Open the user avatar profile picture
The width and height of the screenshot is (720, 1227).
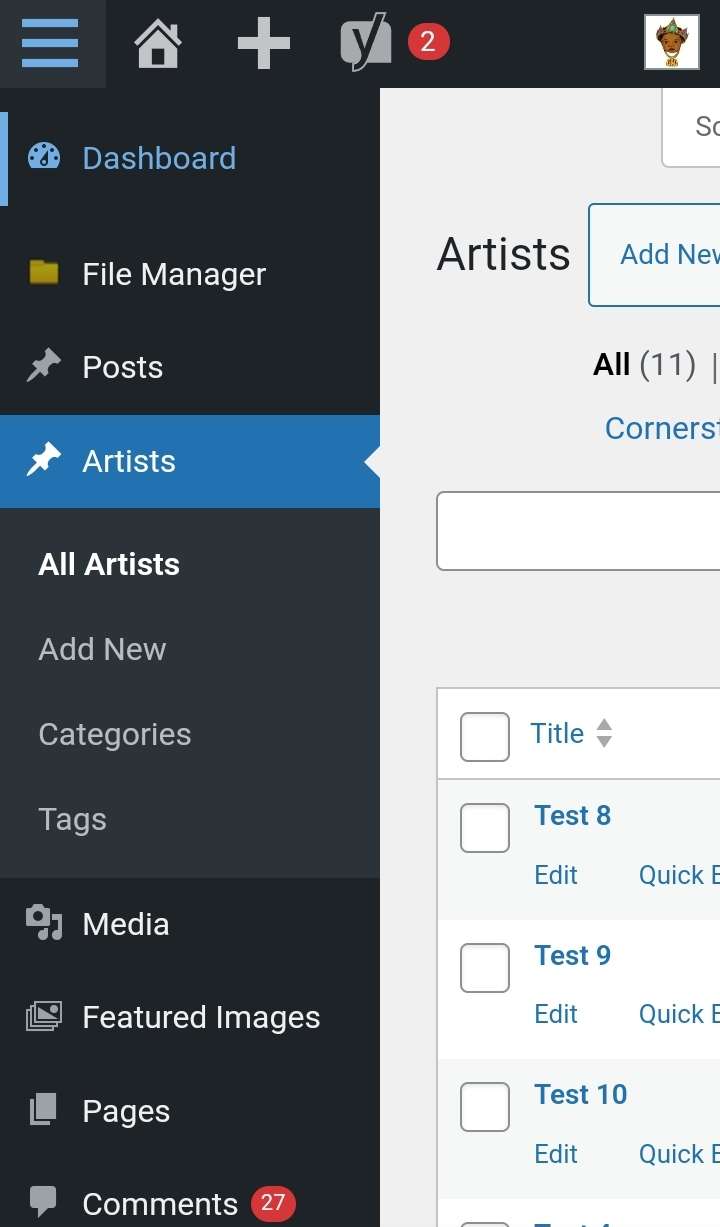(671, 42)
